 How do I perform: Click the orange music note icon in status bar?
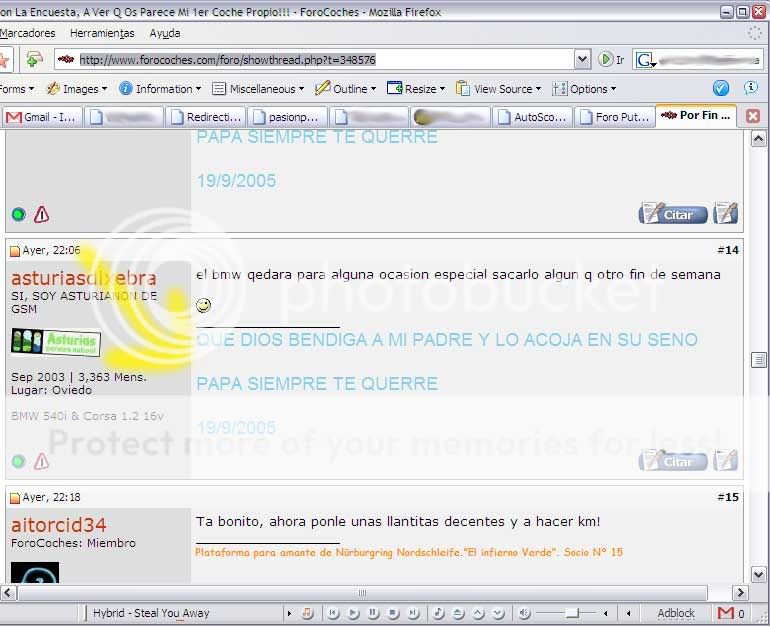coord(307,613)
